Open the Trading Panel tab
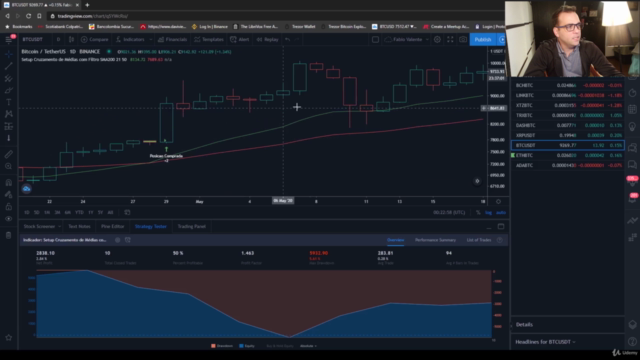Image resolution: width=640 pixels, height=360 pixels. (191, 227)
